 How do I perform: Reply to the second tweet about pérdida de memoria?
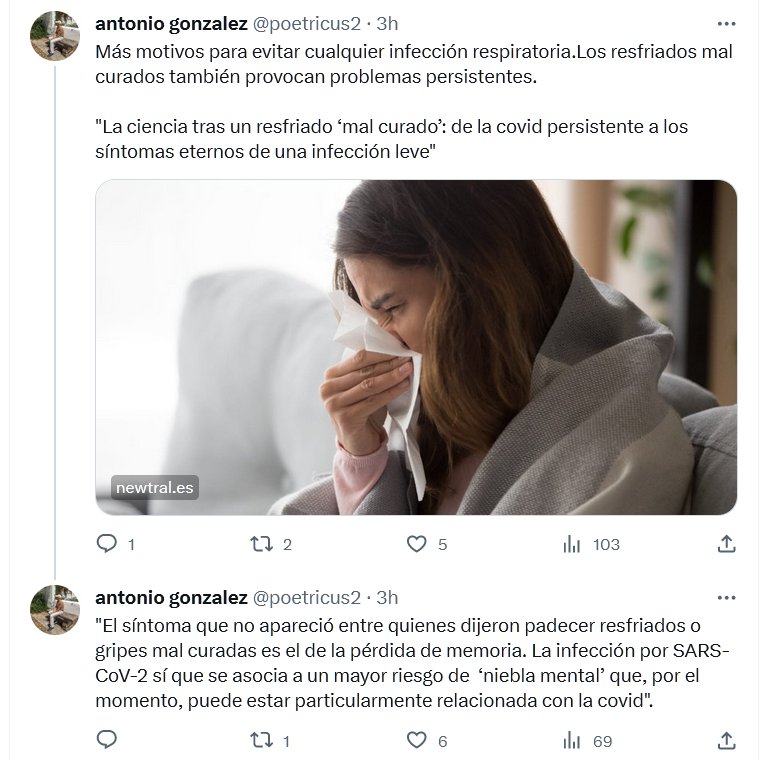pyautogui.click(x=106, y=741)
